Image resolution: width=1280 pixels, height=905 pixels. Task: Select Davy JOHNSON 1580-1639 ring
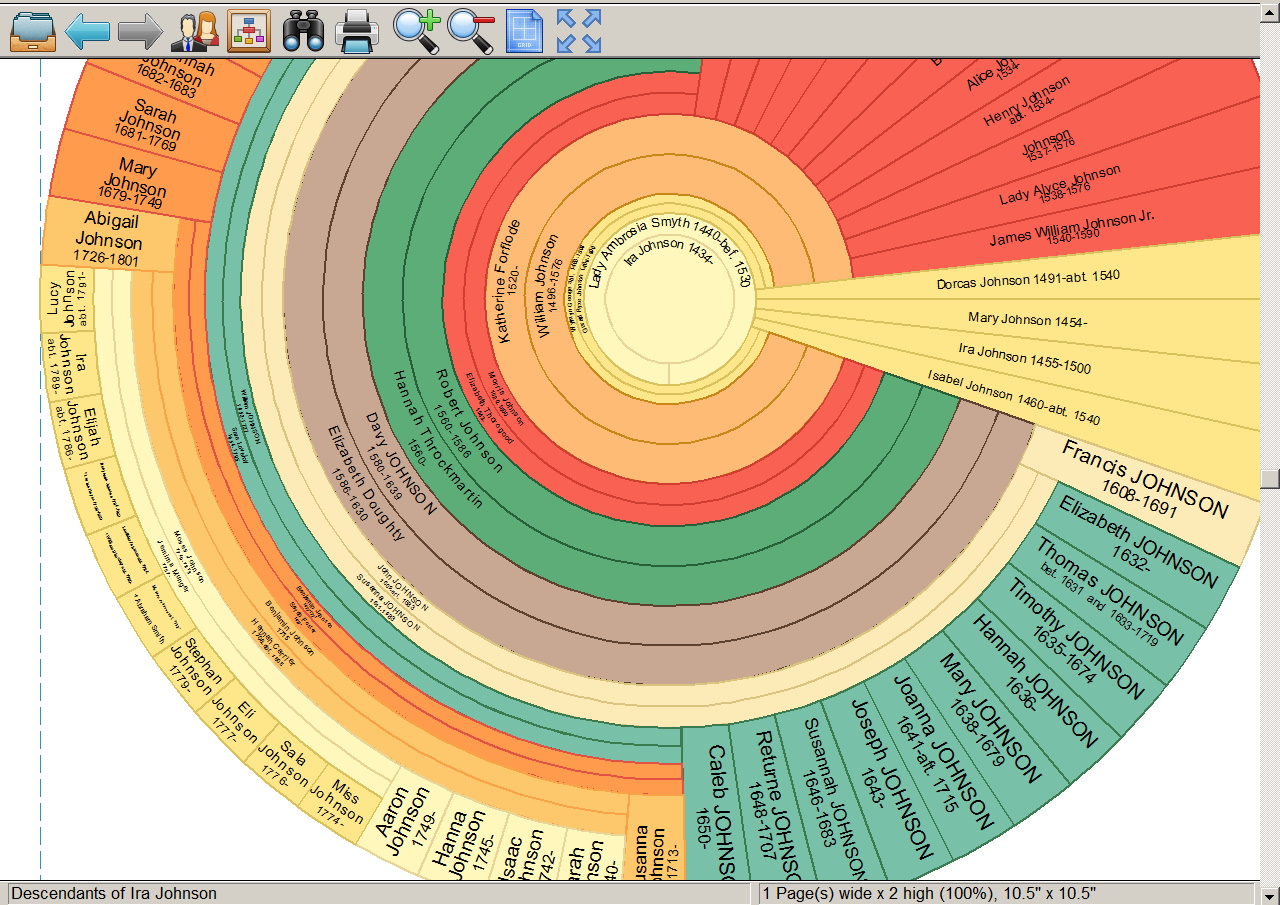coord(400,462)
